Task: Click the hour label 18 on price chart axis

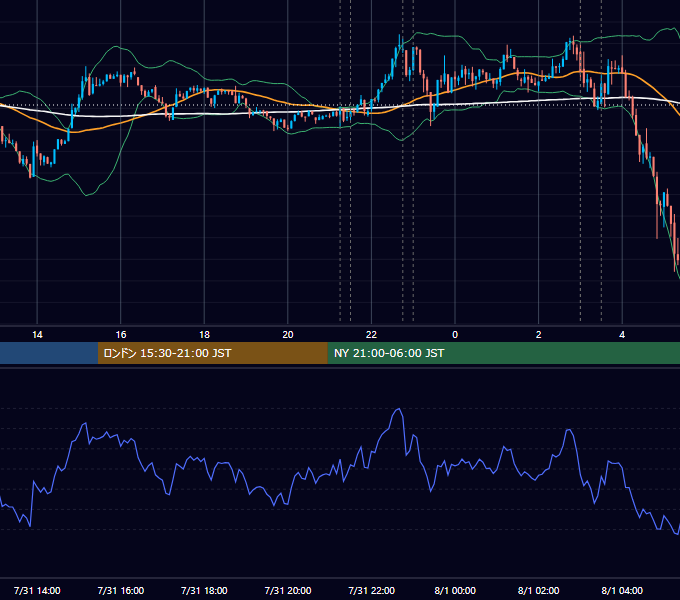Action: pos(204,335)
